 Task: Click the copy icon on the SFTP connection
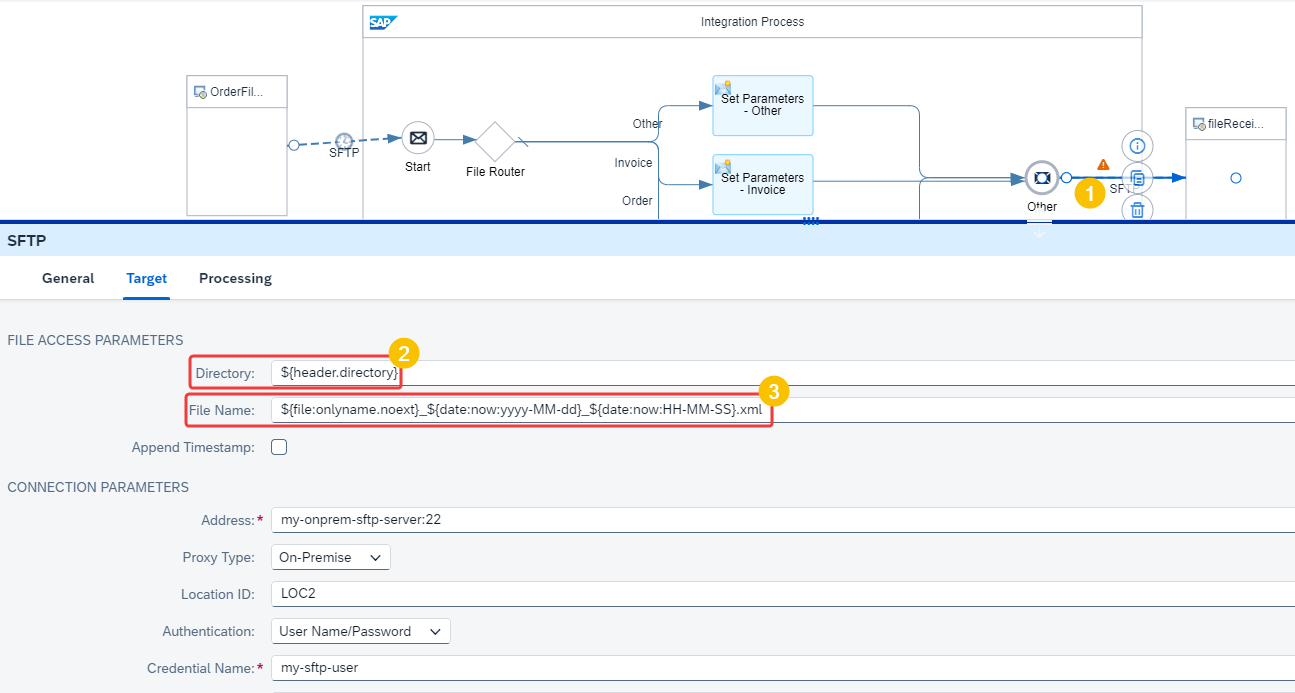tap(1137, 178)
